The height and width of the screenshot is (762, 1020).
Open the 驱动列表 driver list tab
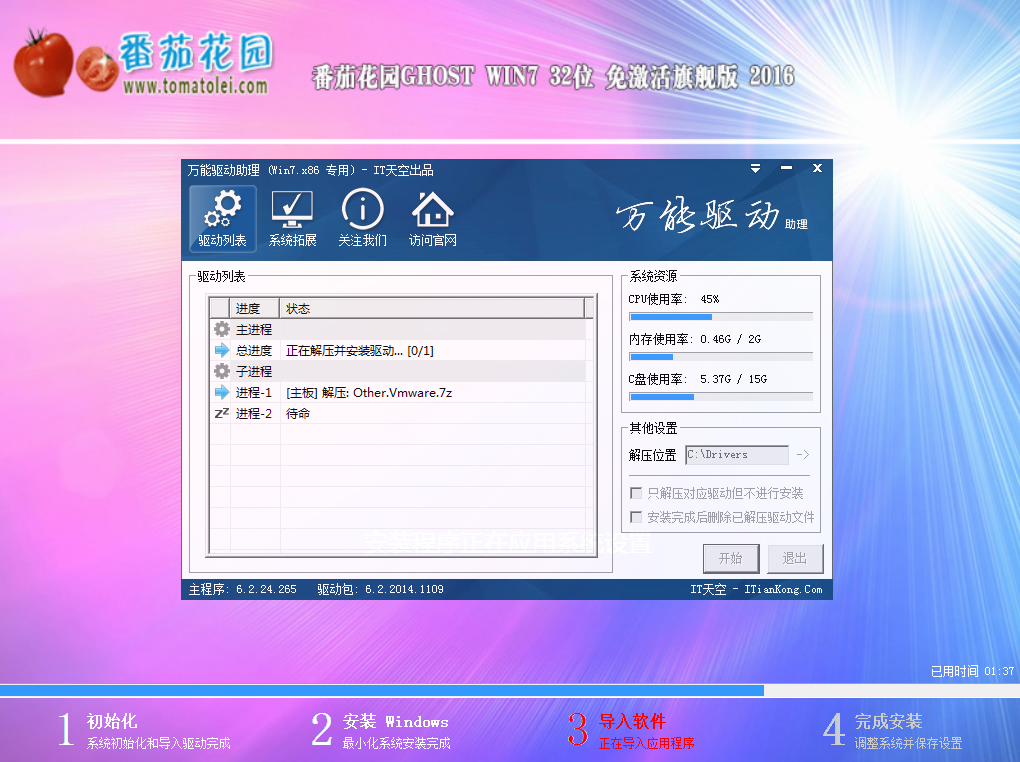click(222, 219)
